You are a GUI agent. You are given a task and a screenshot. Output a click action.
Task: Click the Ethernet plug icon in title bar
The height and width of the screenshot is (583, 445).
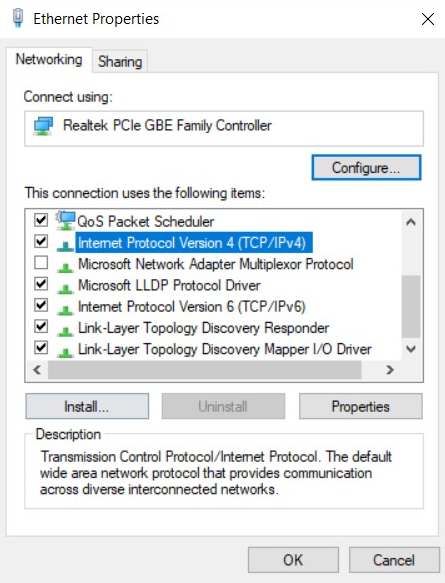[x=17, y=18]
